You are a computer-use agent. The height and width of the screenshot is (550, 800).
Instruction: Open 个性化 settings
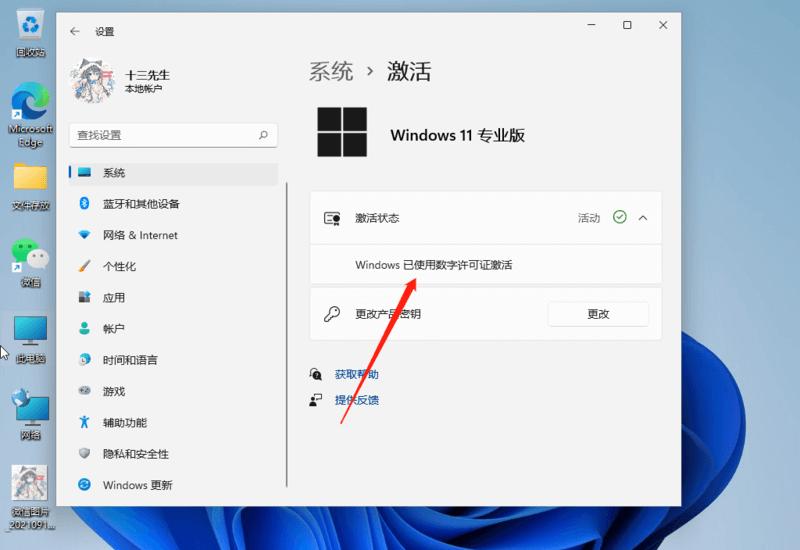173,266
